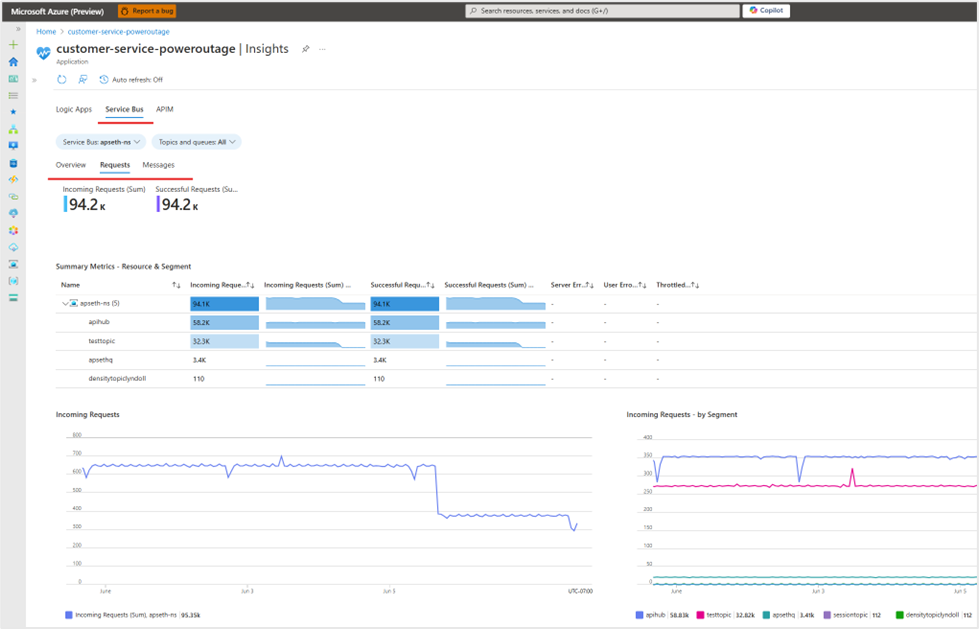Click the densitytopiclyndoll green legend swatch
The image size is (979, 629).
click(x=900, y=615)
